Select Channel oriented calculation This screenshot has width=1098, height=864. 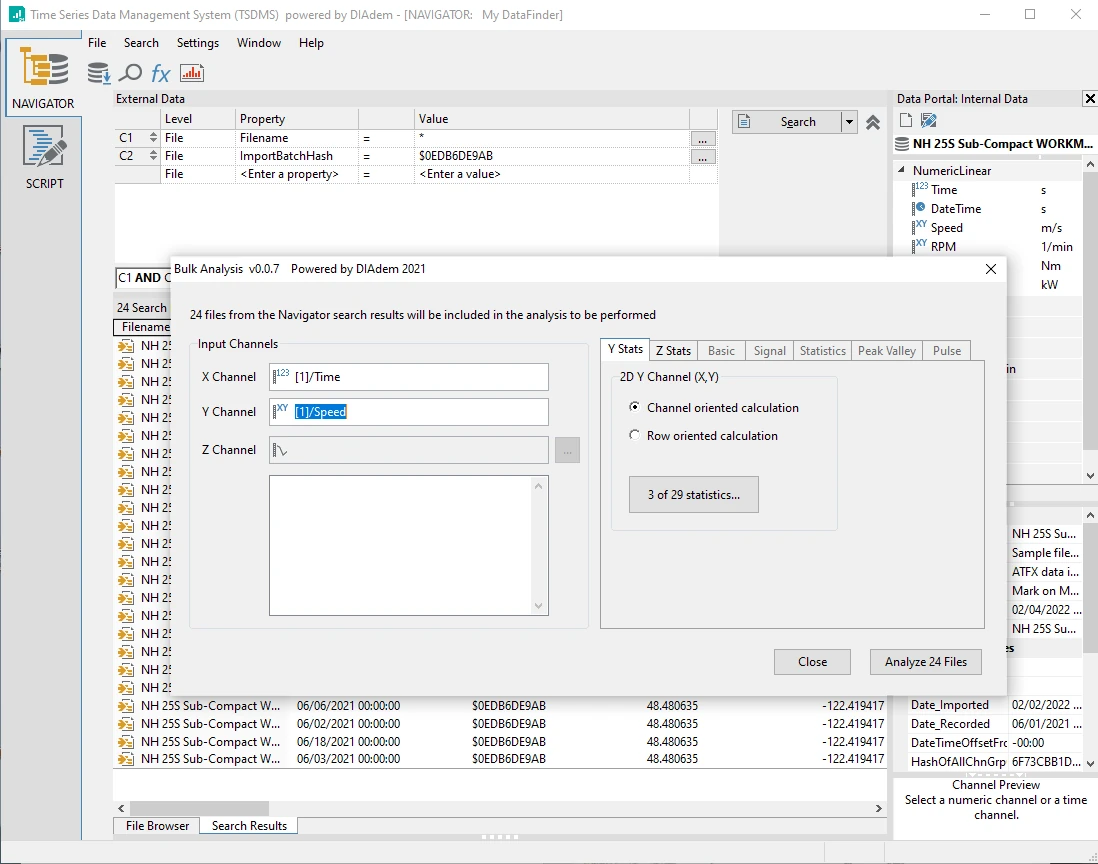(x=634, y=408)
